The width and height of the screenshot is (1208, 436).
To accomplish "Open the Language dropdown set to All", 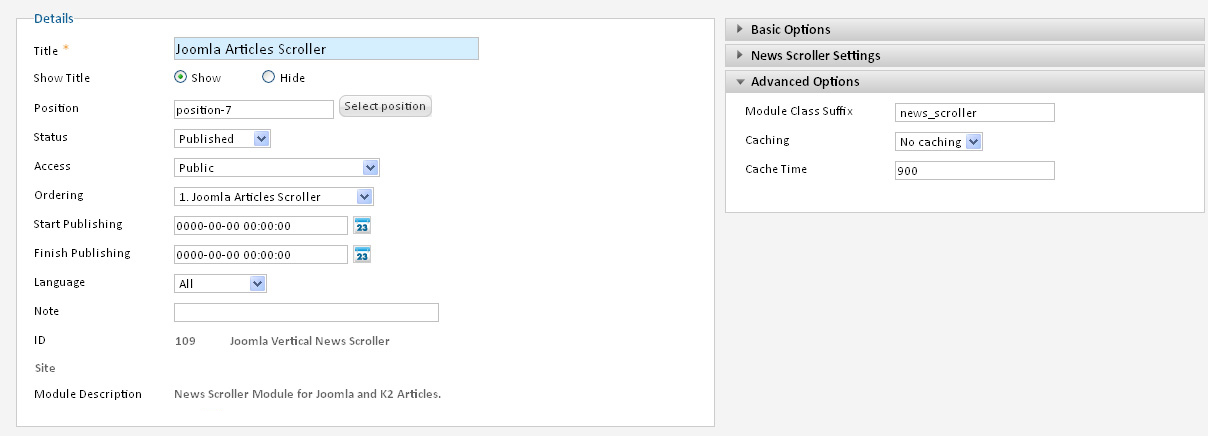I will click(x=221, y=284).
